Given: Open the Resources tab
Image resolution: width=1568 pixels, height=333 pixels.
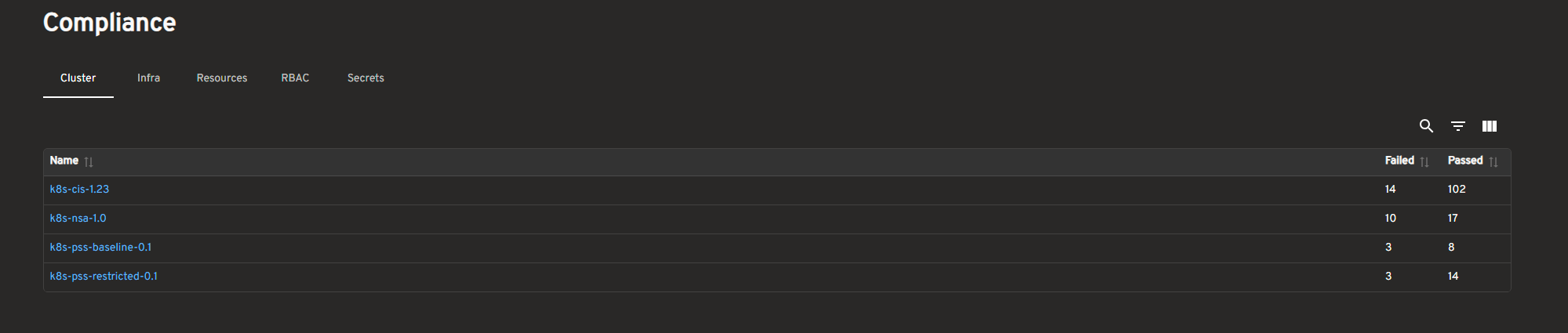Looking at the screenshot, I should (x=222, y=78).
